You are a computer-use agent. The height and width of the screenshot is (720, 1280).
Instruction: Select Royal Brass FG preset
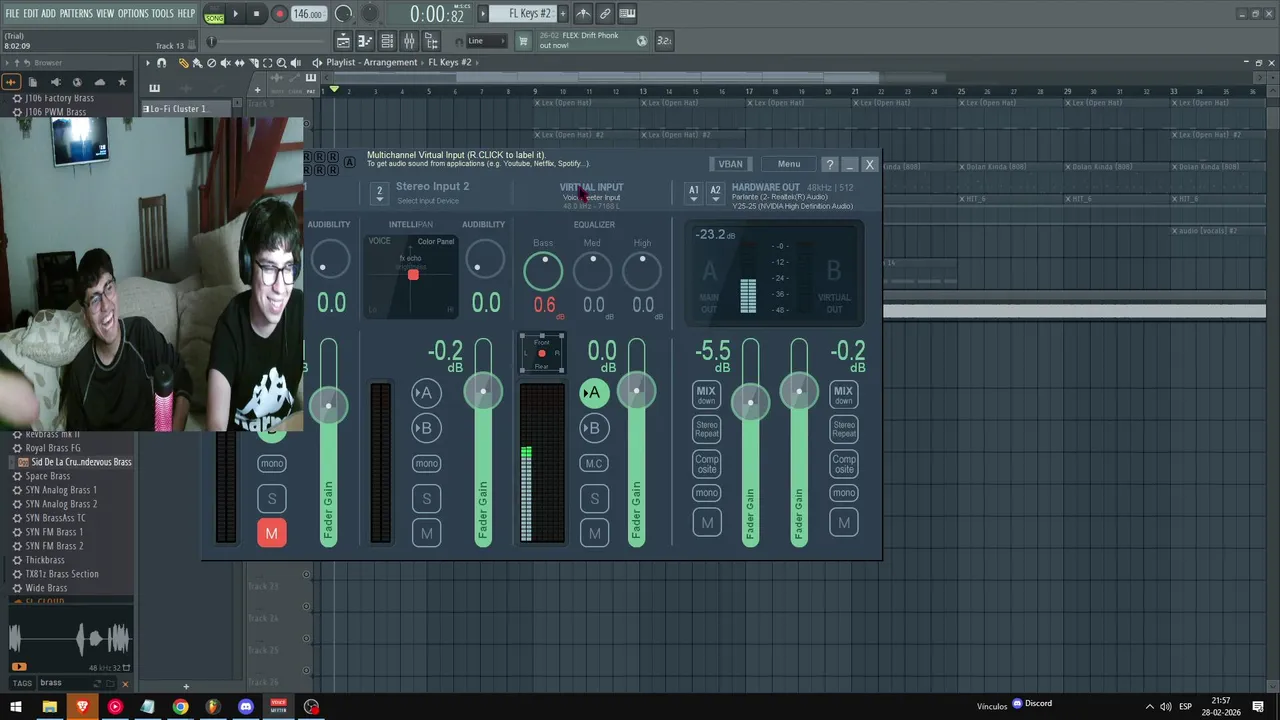[53, 448]
